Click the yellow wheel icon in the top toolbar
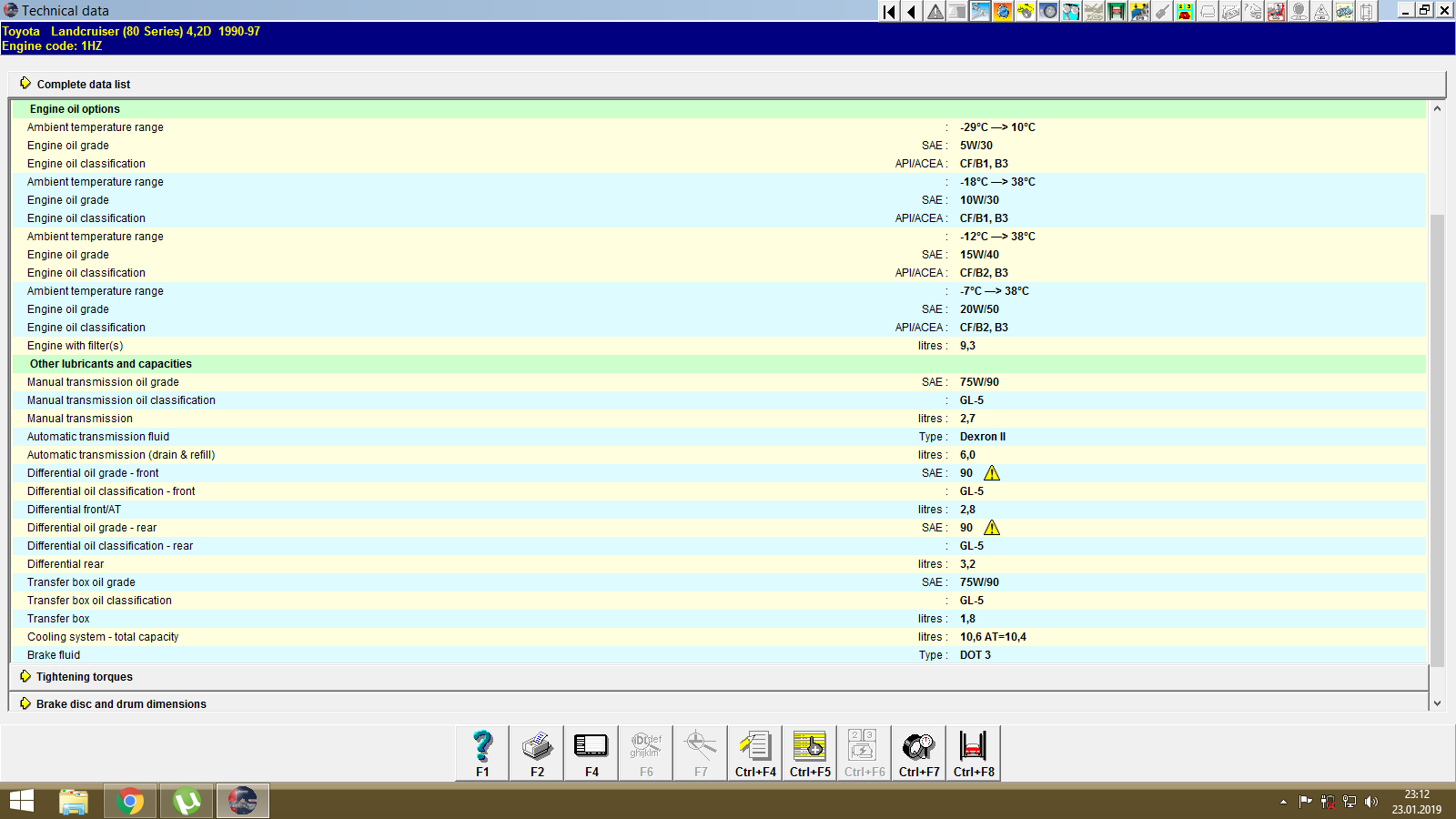The image size is (1456, 819). (x=1025, y=11)
